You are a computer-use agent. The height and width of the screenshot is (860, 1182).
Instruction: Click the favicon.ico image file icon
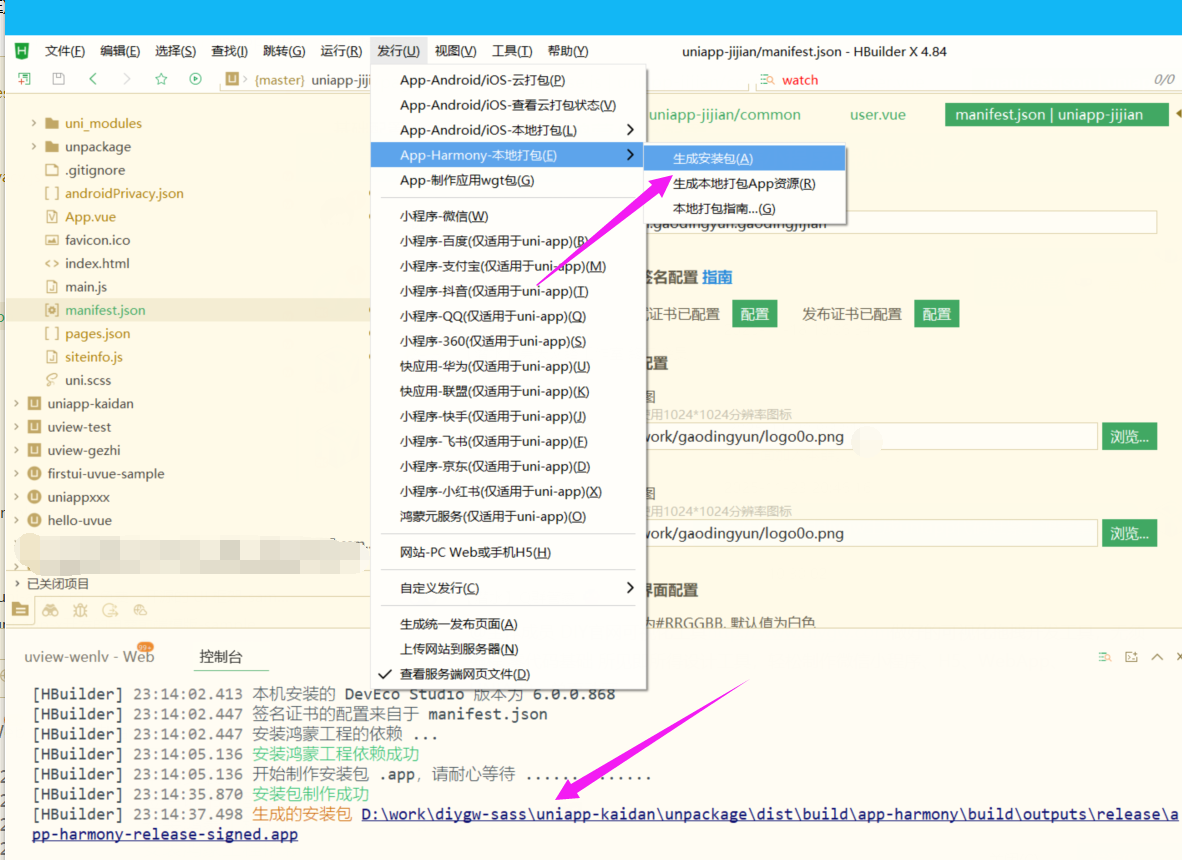coord(51,240)
